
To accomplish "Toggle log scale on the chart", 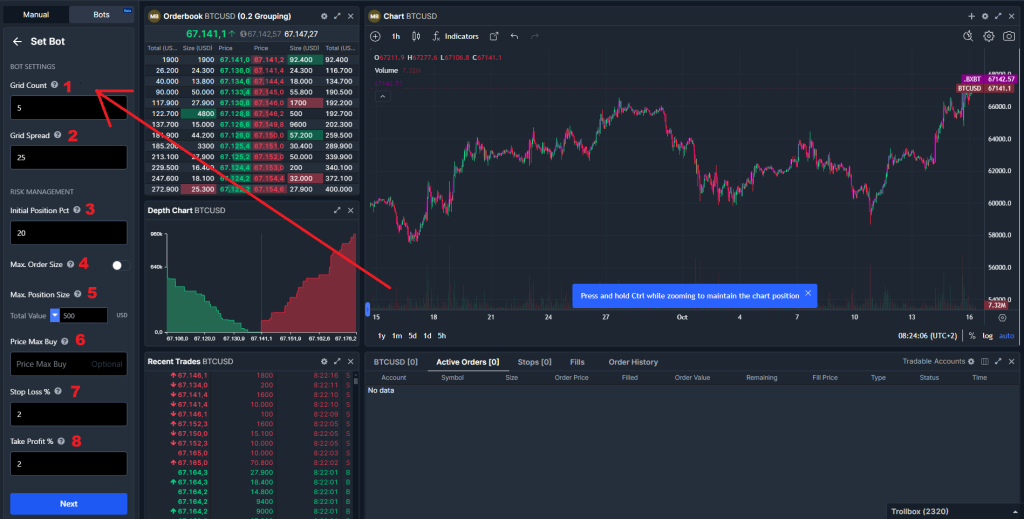I will [987, 336].
